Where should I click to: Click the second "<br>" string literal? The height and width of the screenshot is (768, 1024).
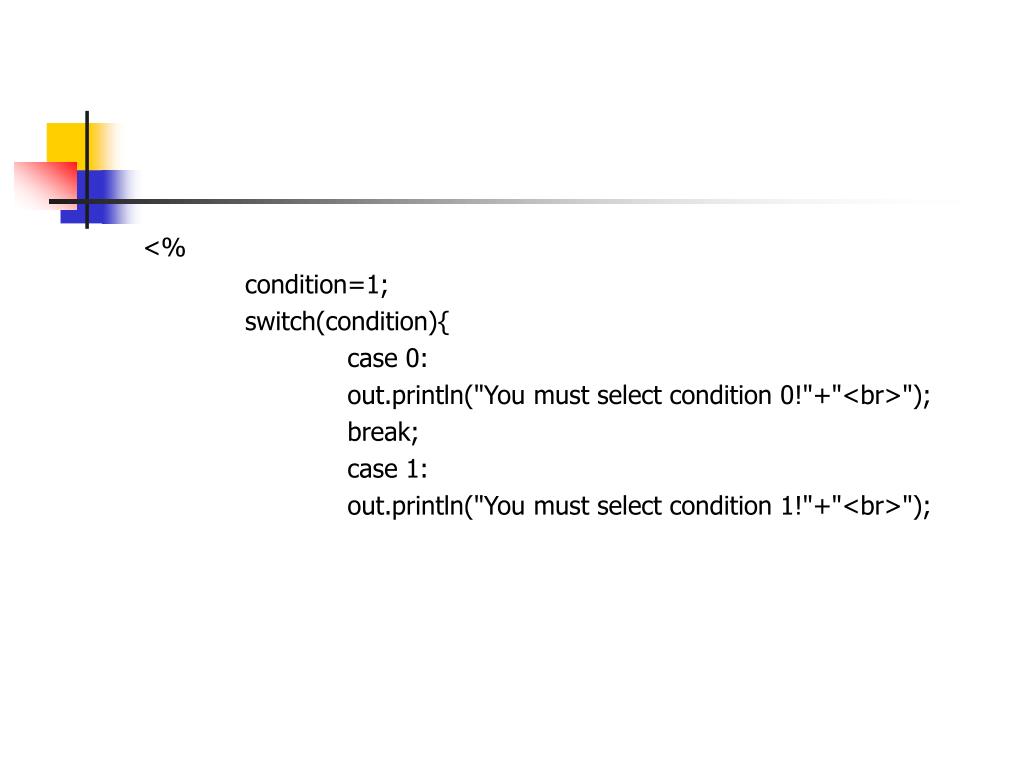pos(872,505)
